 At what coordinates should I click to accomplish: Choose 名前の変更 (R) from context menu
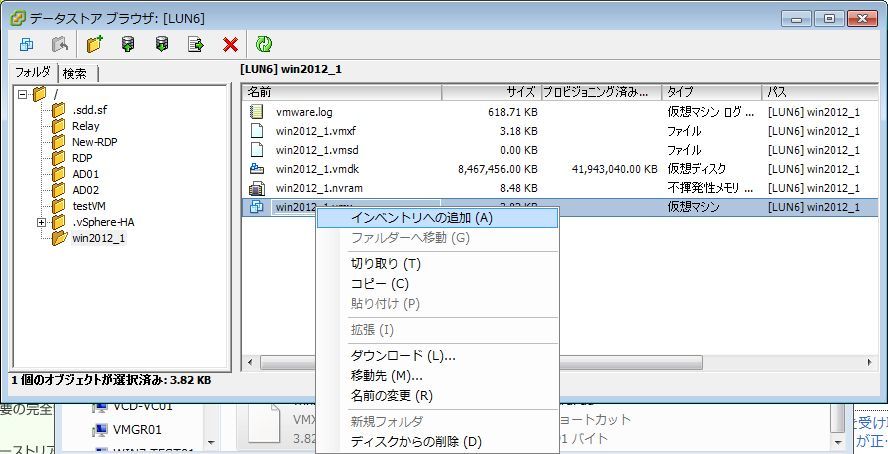click(437, 395)
